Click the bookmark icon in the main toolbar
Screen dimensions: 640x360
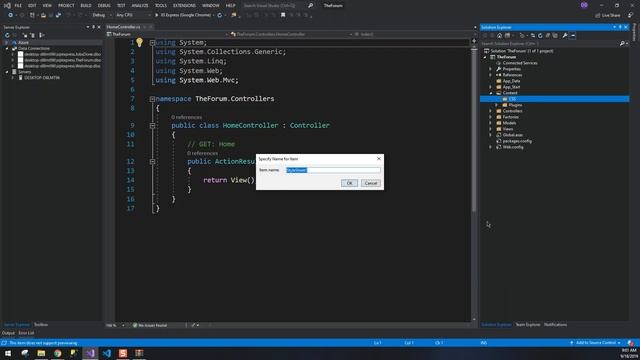click(283, 15)
